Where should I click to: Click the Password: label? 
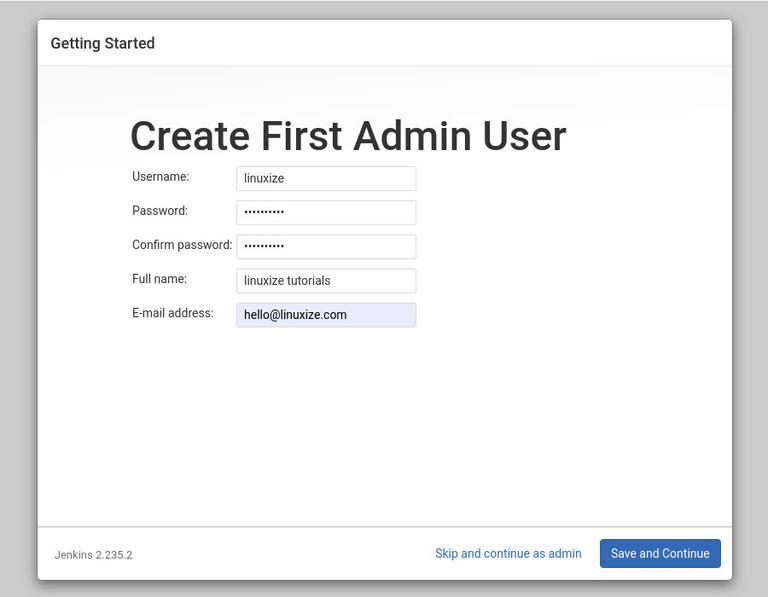(x=160, y=211)
